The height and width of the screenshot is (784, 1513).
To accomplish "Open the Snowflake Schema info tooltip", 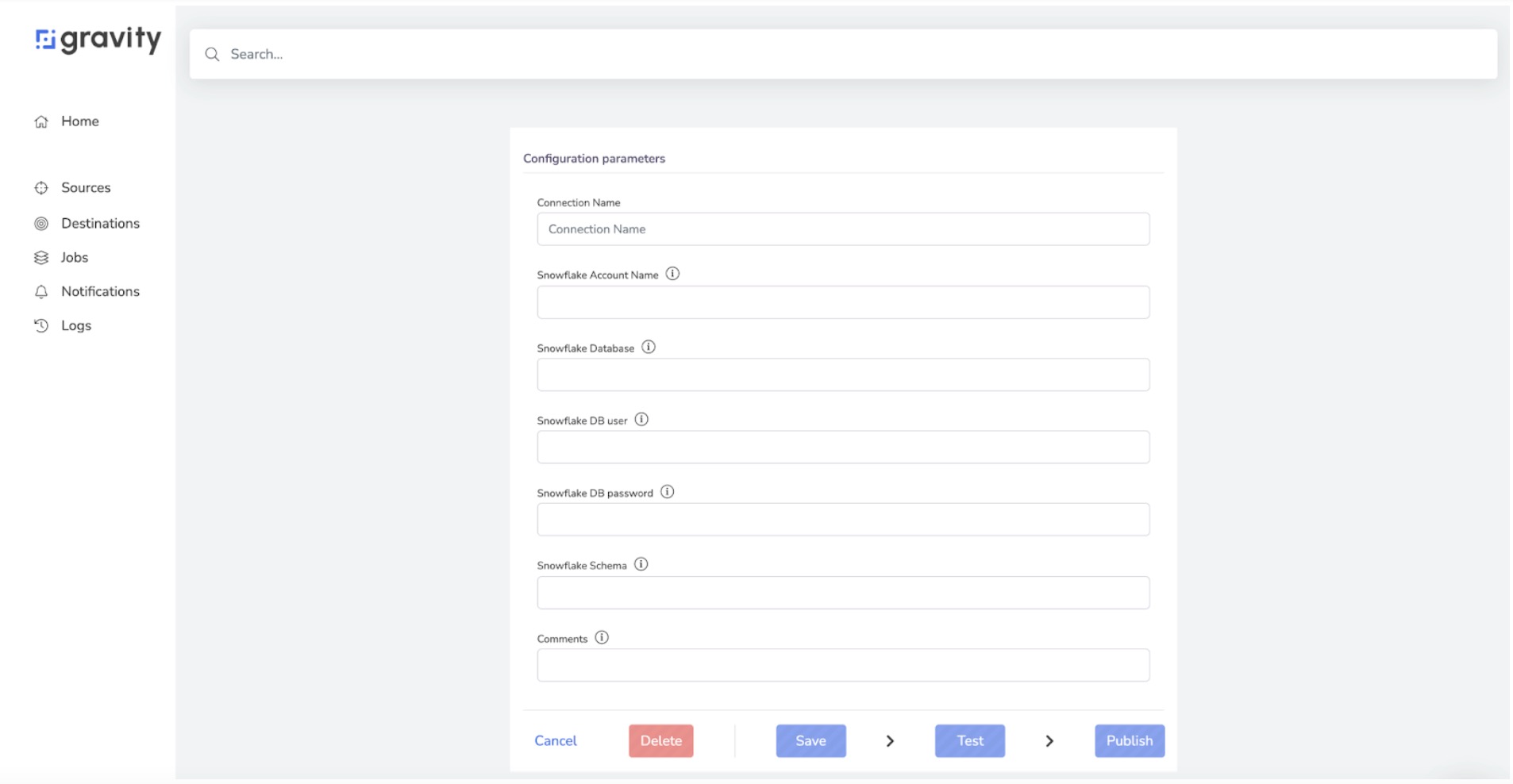I will pyautogui.click(x=641, y=564).
